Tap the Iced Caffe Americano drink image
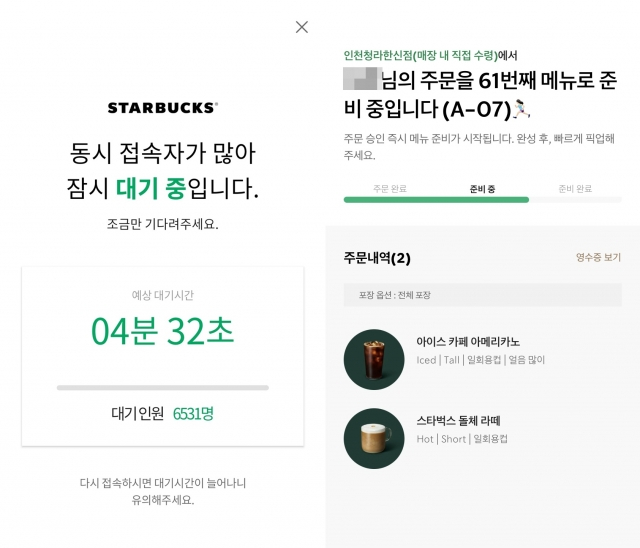The height and width of the screenshot is (548, 640). pos(374,359)
